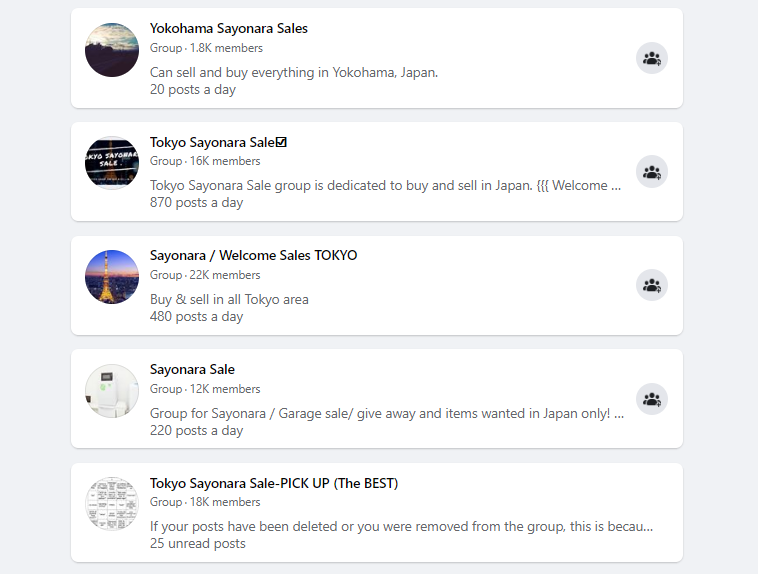
Task: Click the '25 unread posts' text
Action: (197, 543)
